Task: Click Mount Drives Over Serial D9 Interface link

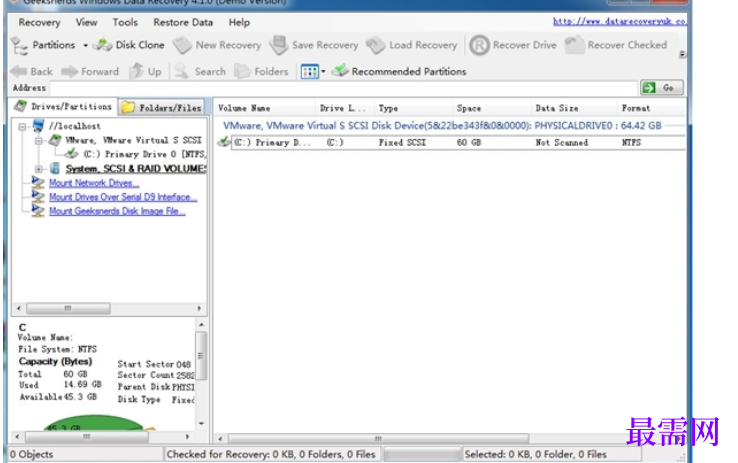Action: (x=123, y=197)
